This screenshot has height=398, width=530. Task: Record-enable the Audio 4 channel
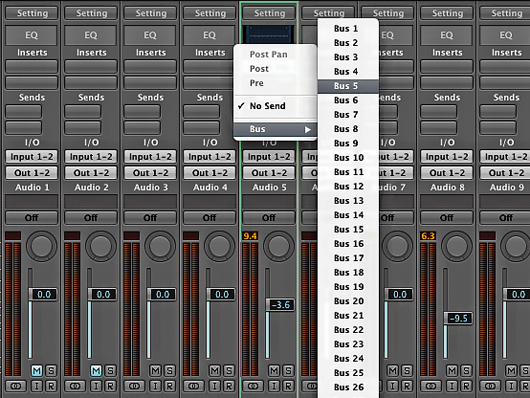tap(229, 386)
